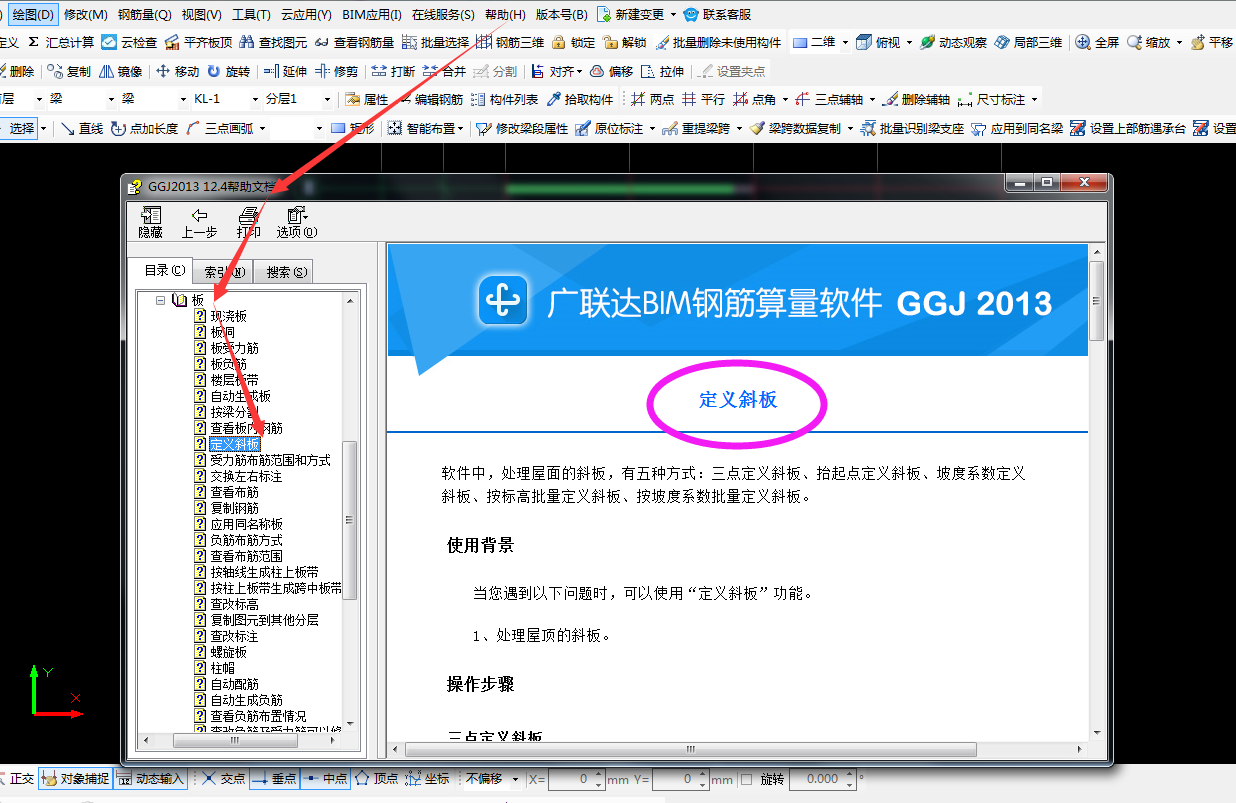Toggle 垂点 perpendicular snap

coord(274,778)
